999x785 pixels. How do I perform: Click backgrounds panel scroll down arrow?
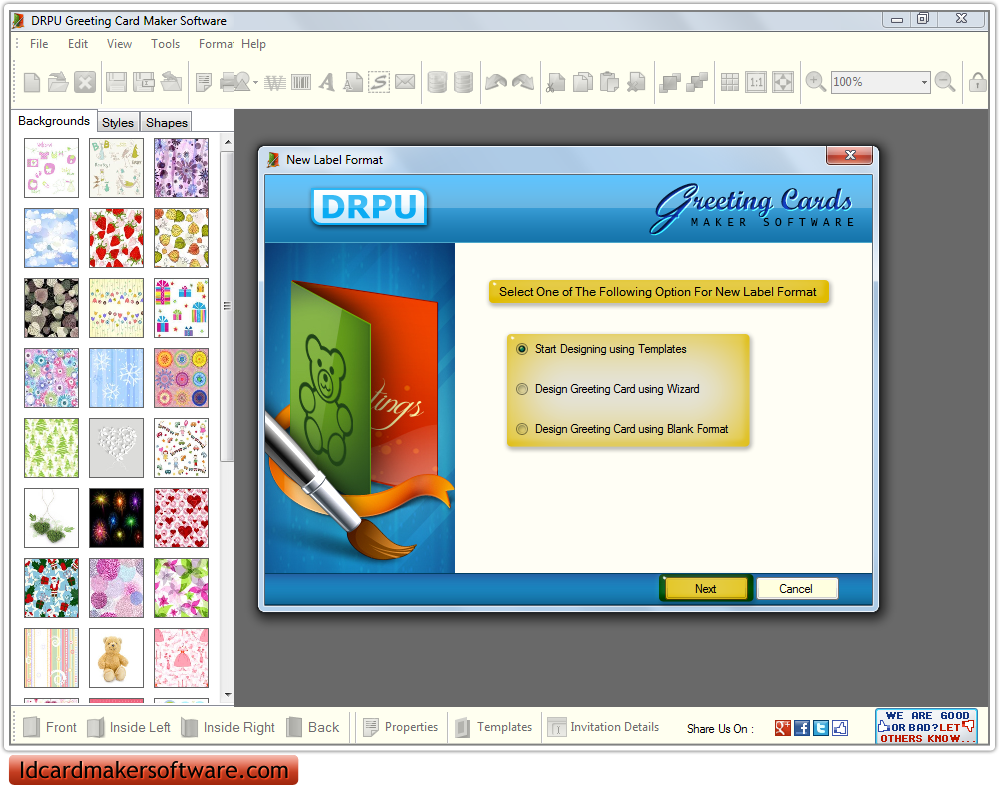[x=227, y=695]
